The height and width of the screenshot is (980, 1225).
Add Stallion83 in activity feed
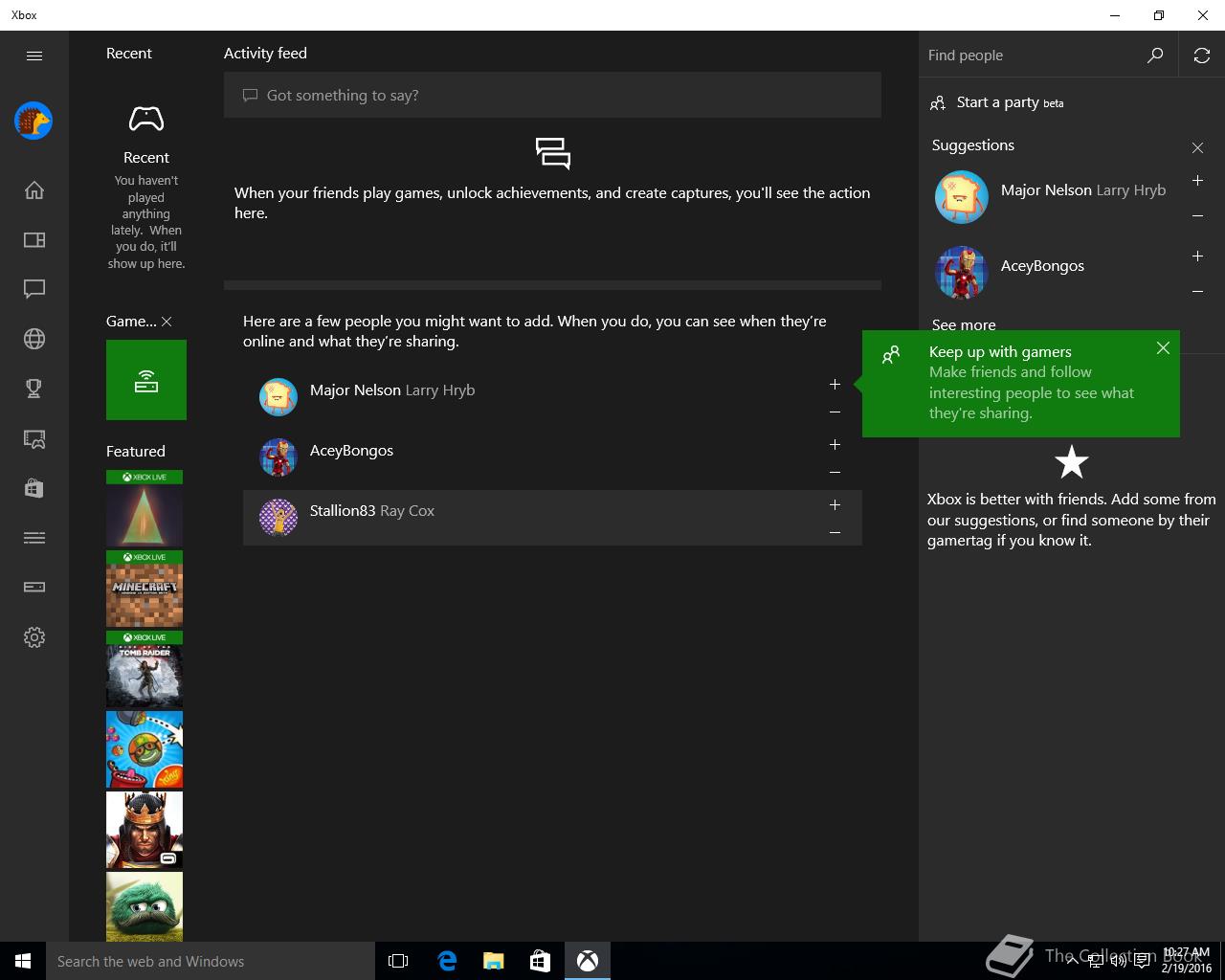click(x=835, y=504)
